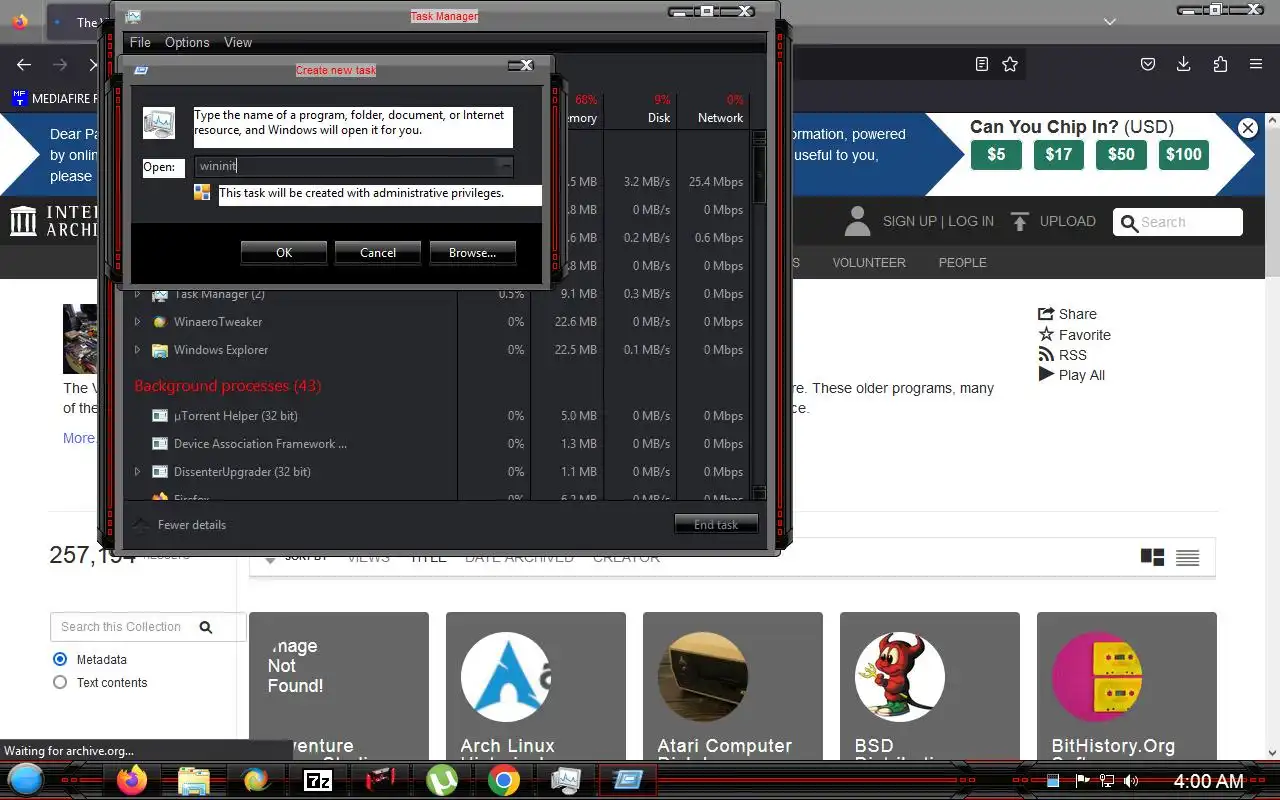Click the RSS link
This screenshot has width=1280, height=800.
(1062, 355)
